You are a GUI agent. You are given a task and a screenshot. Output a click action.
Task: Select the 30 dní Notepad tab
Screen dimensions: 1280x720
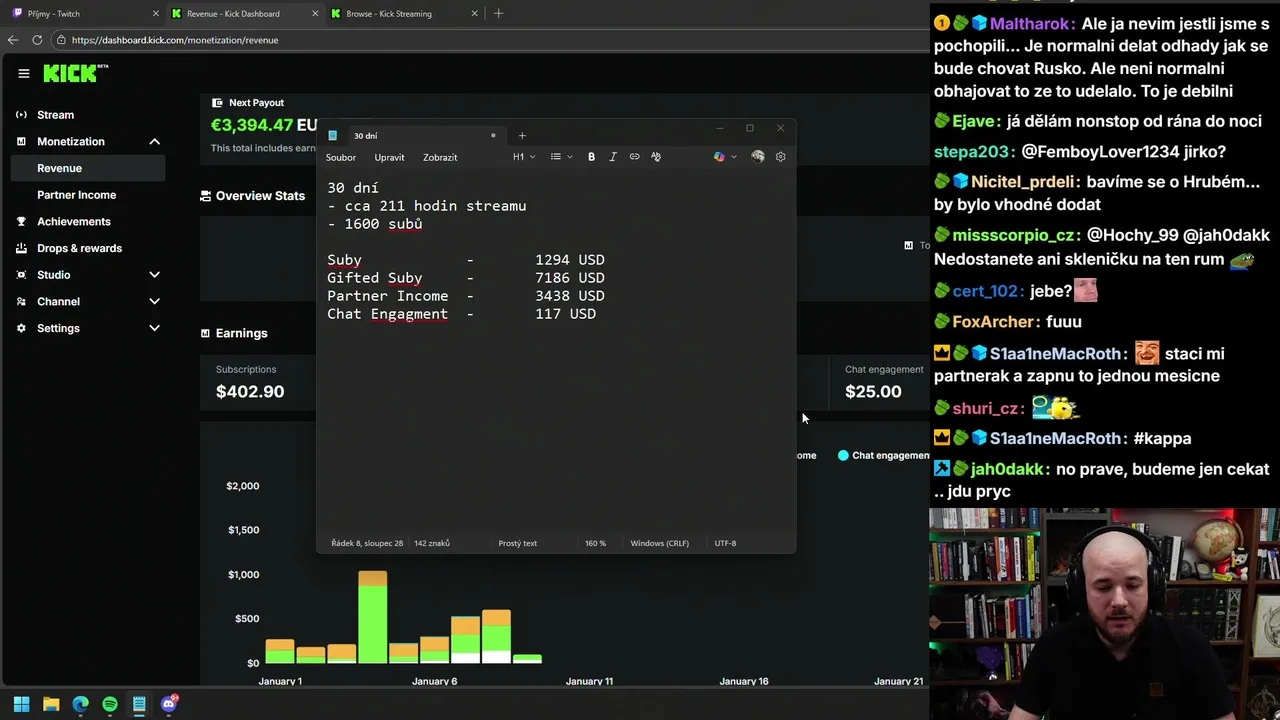[x=412, y=136]
